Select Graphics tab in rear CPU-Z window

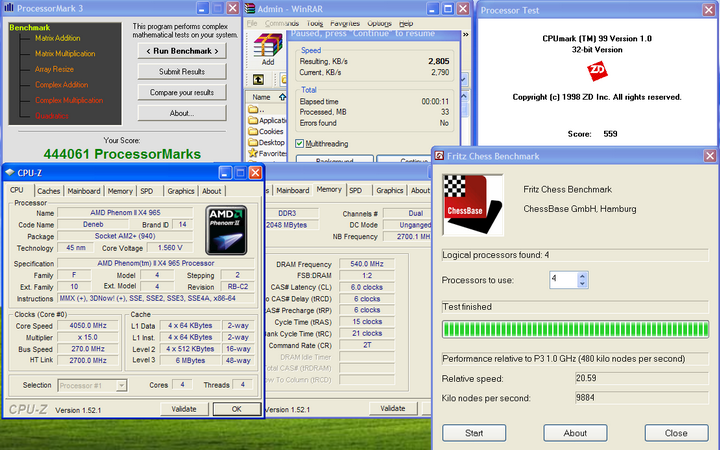pos(389,191)
